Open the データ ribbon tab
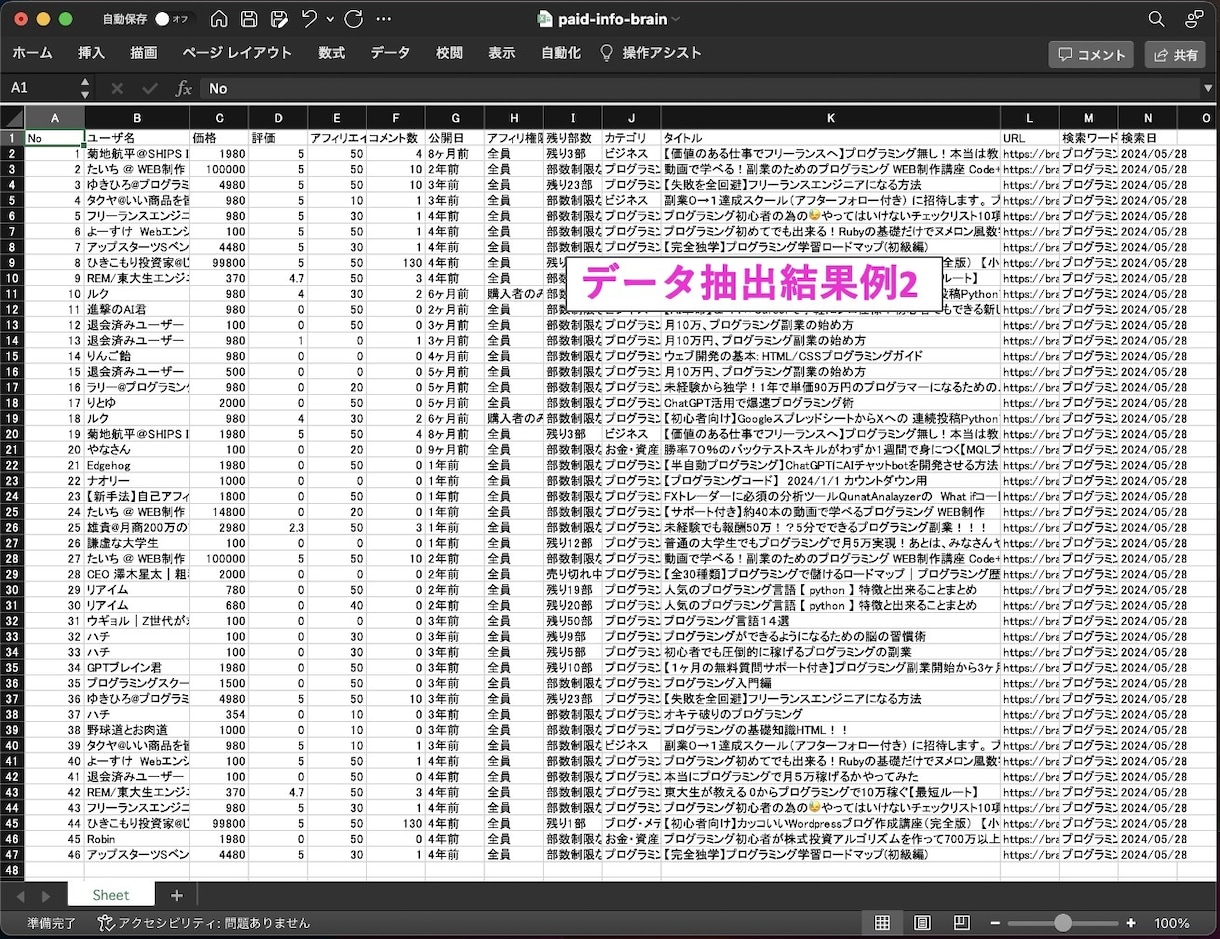 (x=390, y=53)
